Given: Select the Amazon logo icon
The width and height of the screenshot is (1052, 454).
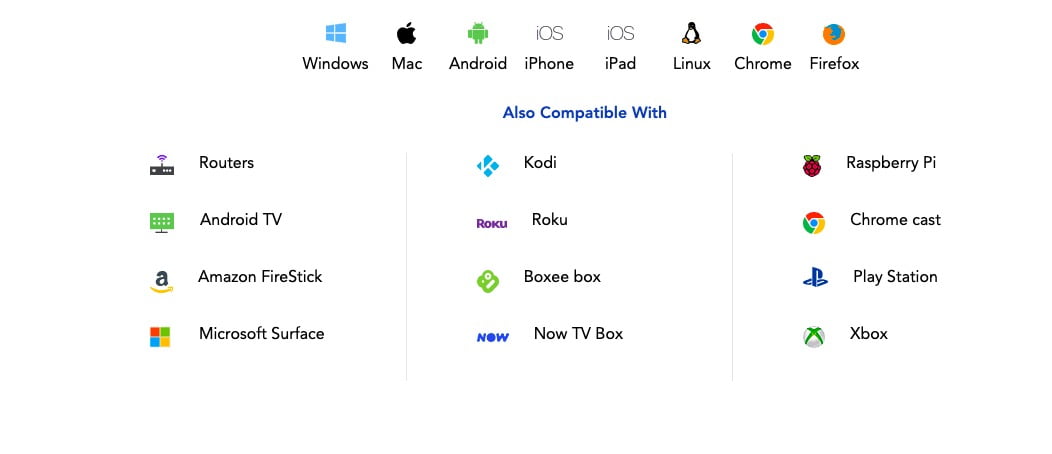Looking at the screenshot, I should point(161,281).
